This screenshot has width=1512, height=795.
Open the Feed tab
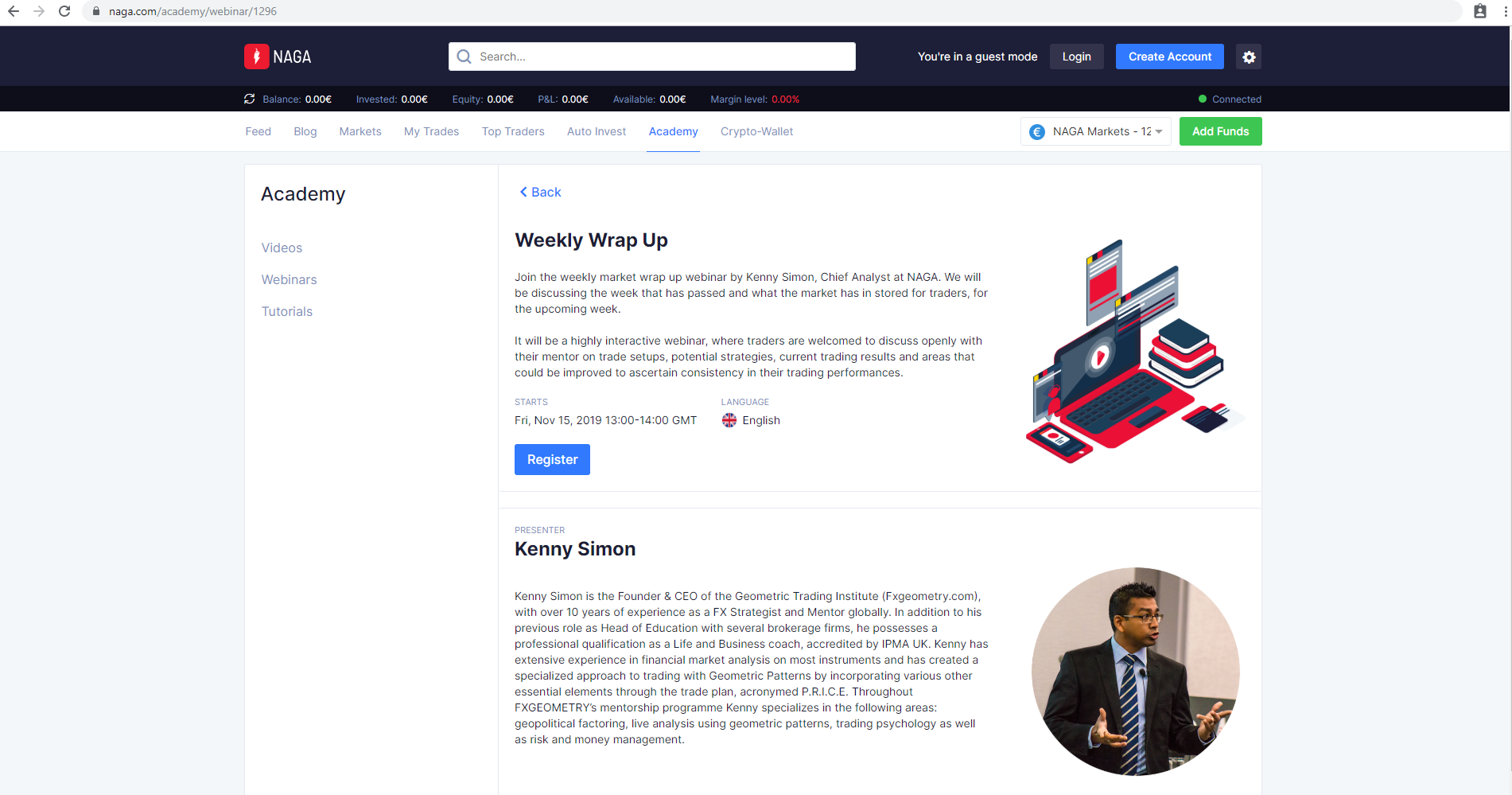(x=258, y=131)
